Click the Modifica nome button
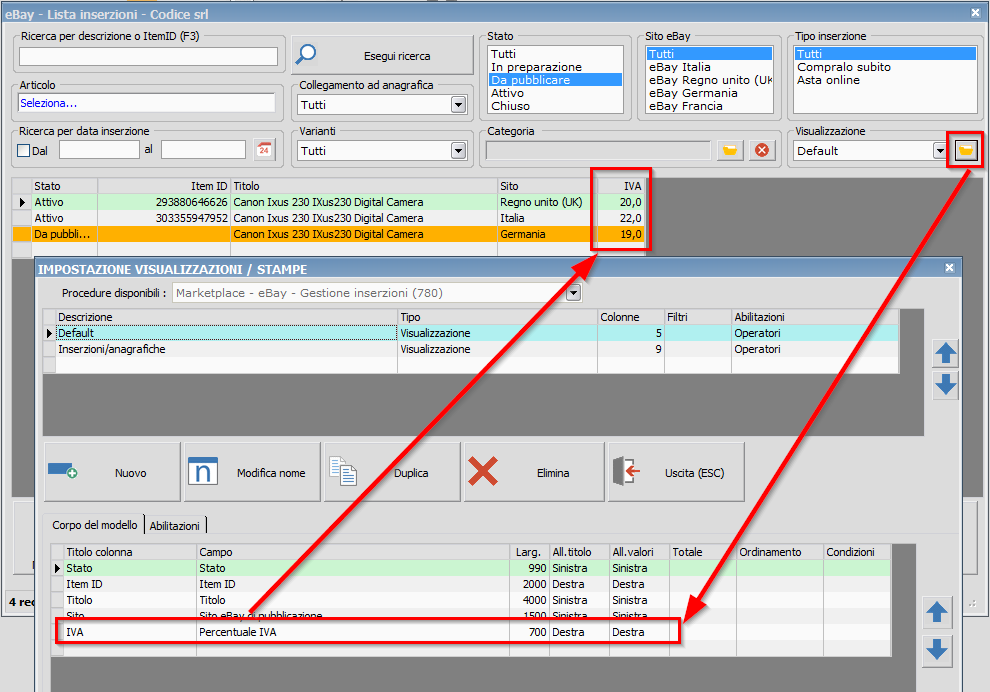The image size is (990, 692). 253,472
